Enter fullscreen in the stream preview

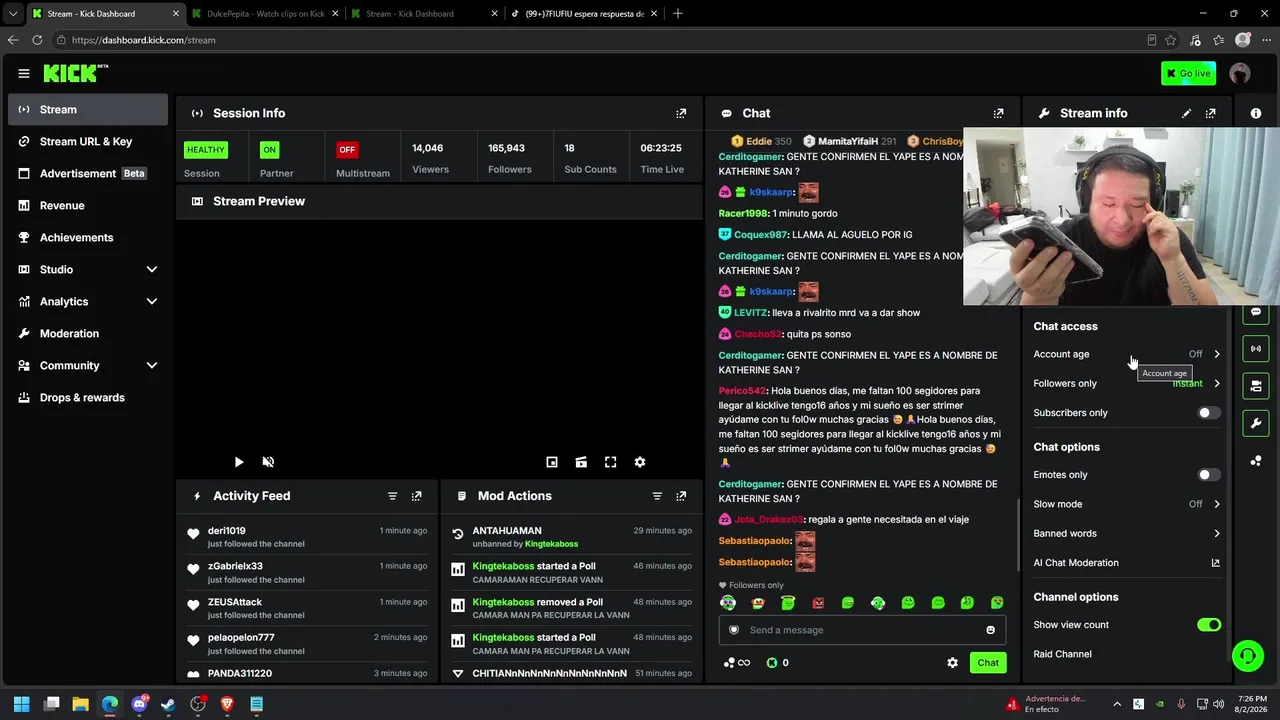(x=610, y=462)
